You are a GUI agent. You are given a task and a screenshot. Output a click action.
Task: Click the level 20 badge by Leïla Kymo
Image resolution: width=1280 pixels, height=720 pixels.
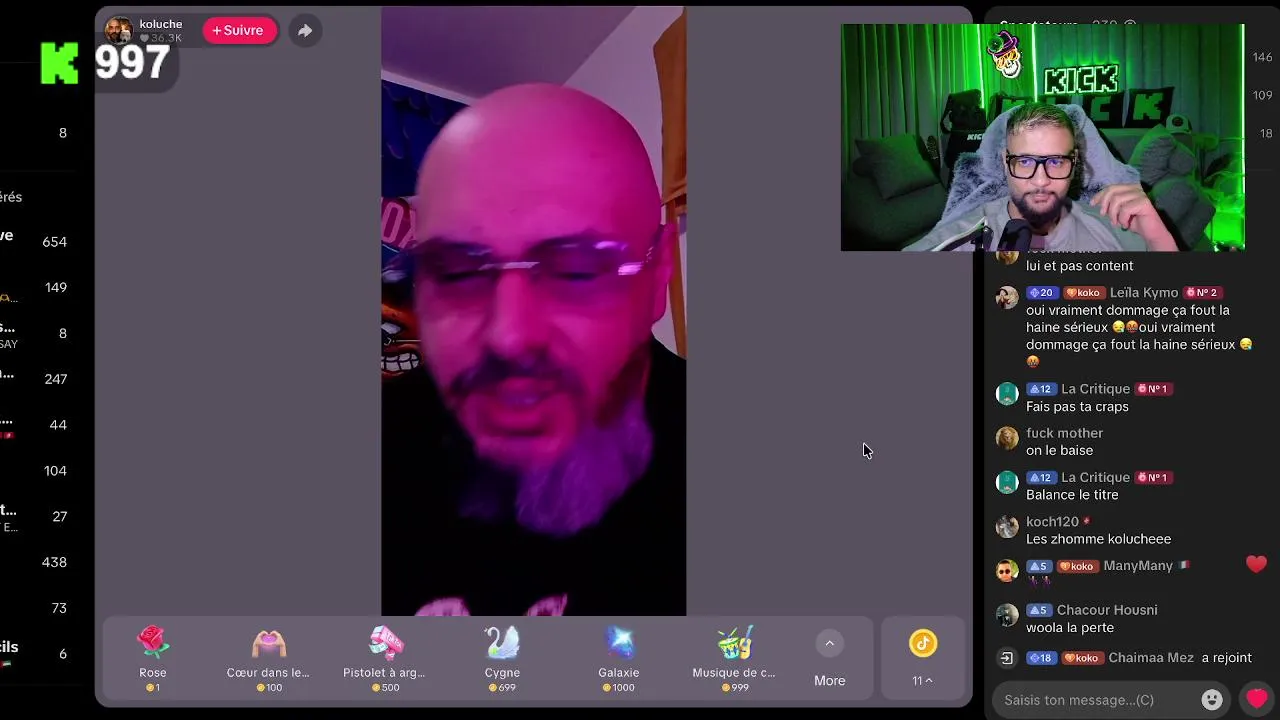pyautogui.click(x=1041, y=293)
